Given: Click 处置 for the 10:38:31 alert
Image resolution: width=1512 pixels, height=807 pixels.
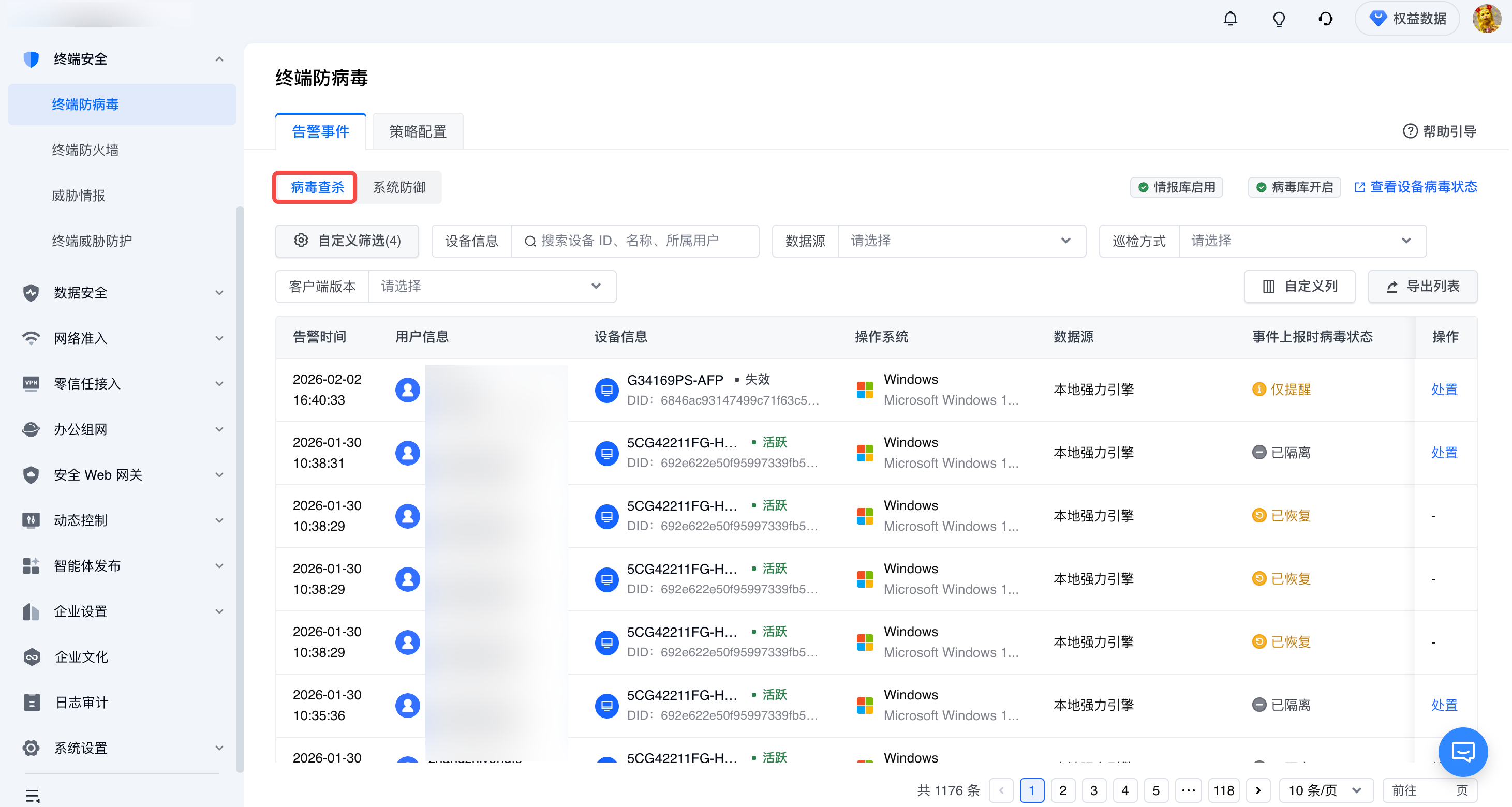Looking at the screenshot, I should pos(1444,453).
